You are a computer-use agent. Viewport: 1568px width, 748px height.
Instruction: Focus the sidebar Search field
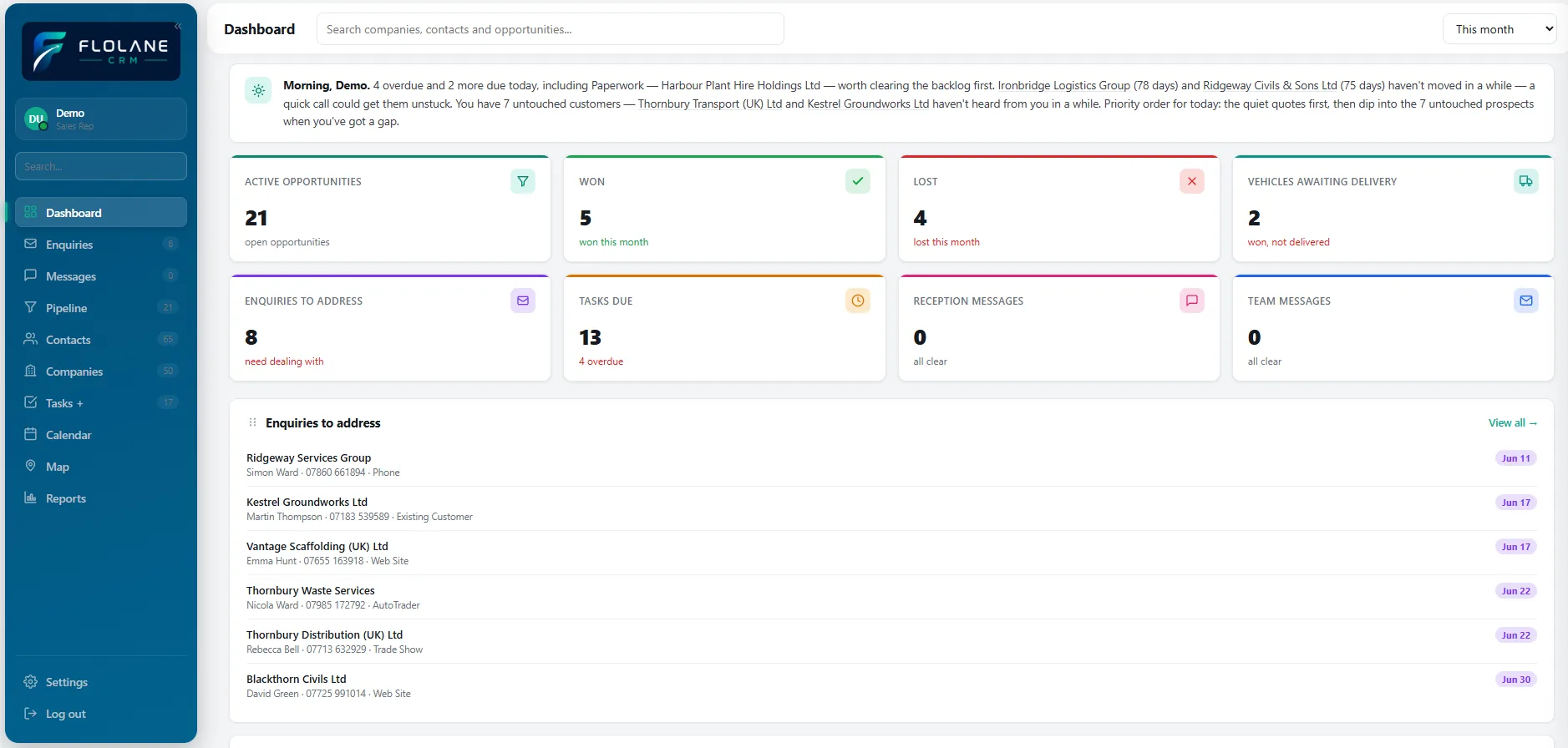(101, 166)
